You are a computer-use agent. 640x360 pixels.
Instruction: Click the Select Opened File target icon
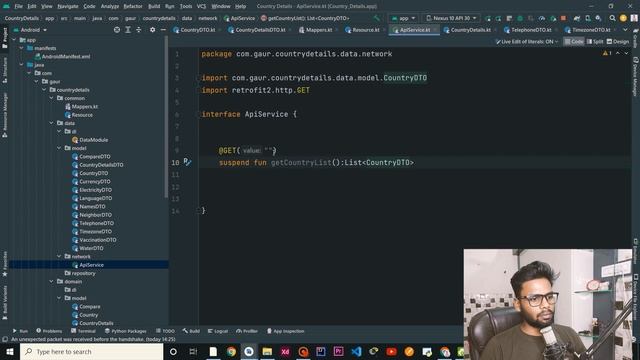[117, 30]
